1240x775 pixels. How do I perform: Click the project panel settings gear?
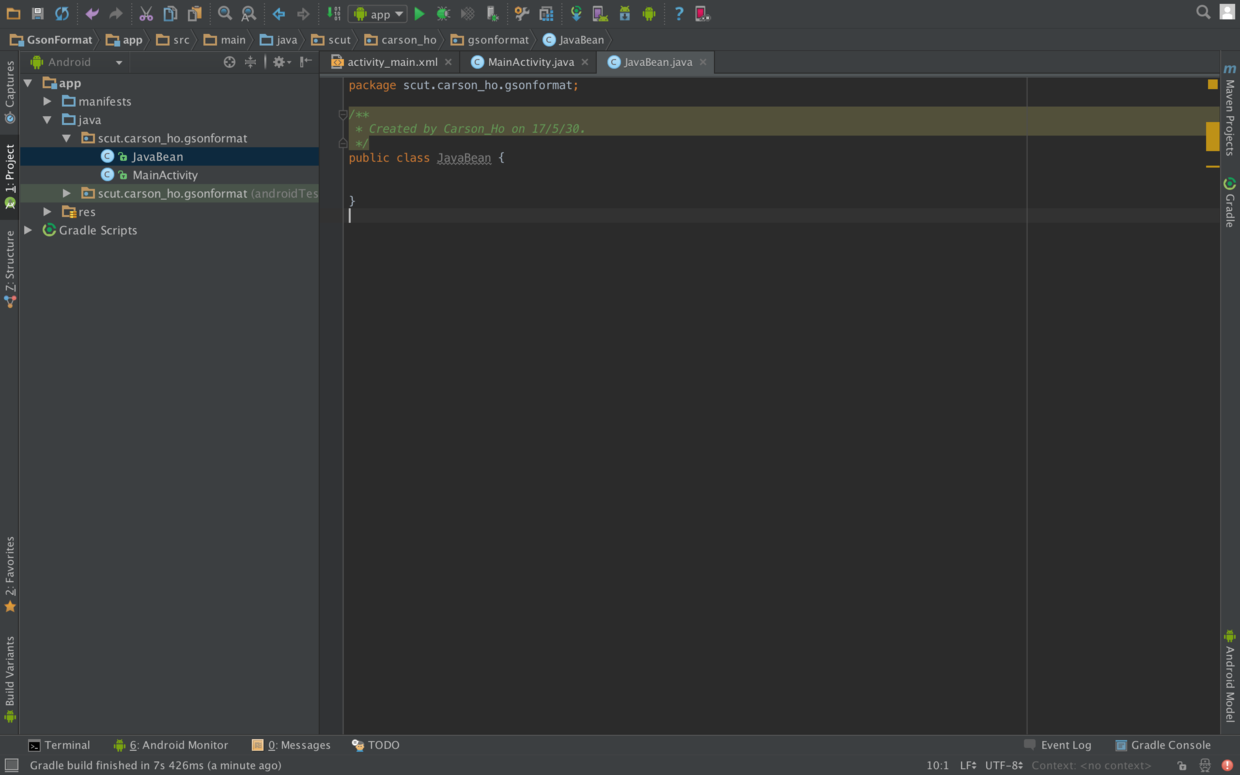pos(281,62)
